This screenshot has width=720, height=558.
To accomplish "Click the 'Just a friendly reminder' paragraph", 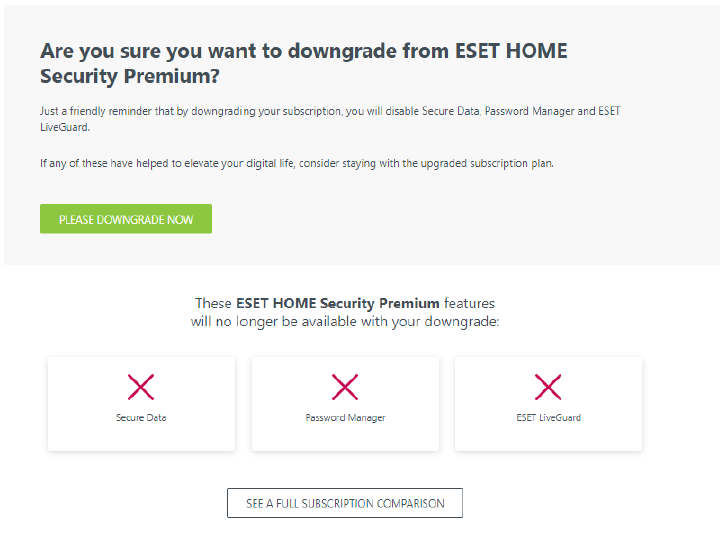I will tap(200, 111).
